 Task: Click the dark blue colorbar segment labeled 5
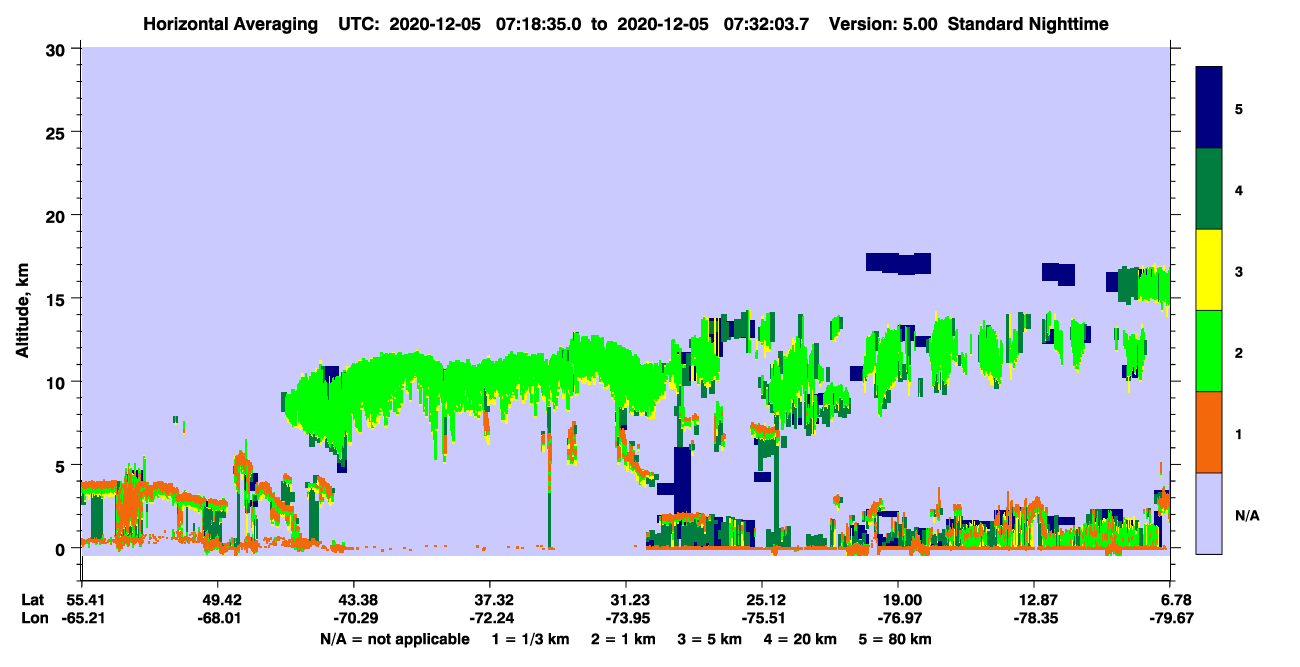pyautogui.click(x=1209, y=108)
